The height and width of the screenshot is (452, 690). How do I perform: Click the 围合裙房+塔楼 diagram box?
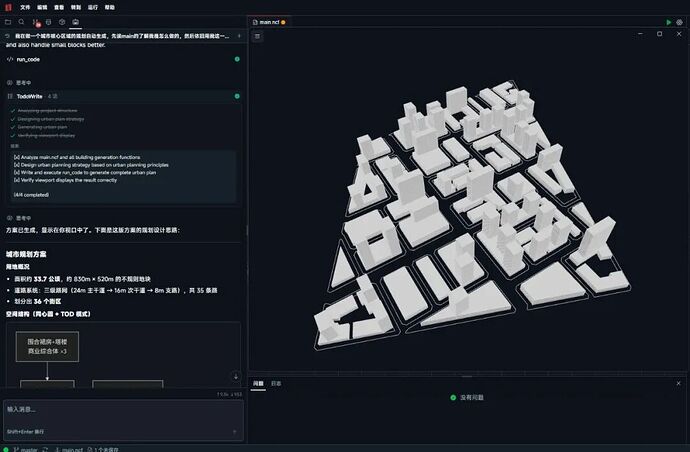pos(47,346)
